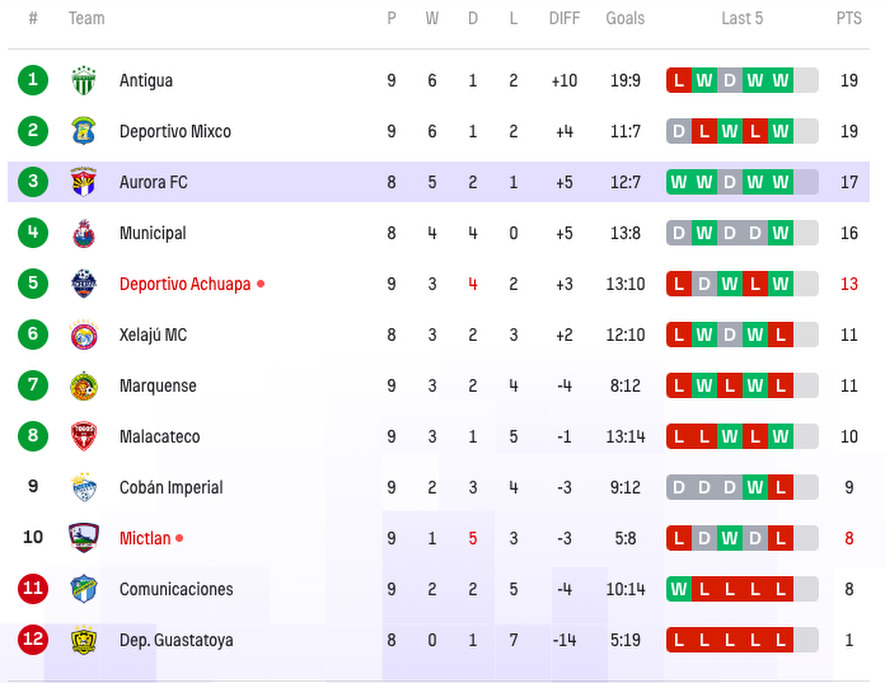Click the Dep. Guastatoya badge icon
The height and width of the screenshot is (683, 885).
point(84,640)
